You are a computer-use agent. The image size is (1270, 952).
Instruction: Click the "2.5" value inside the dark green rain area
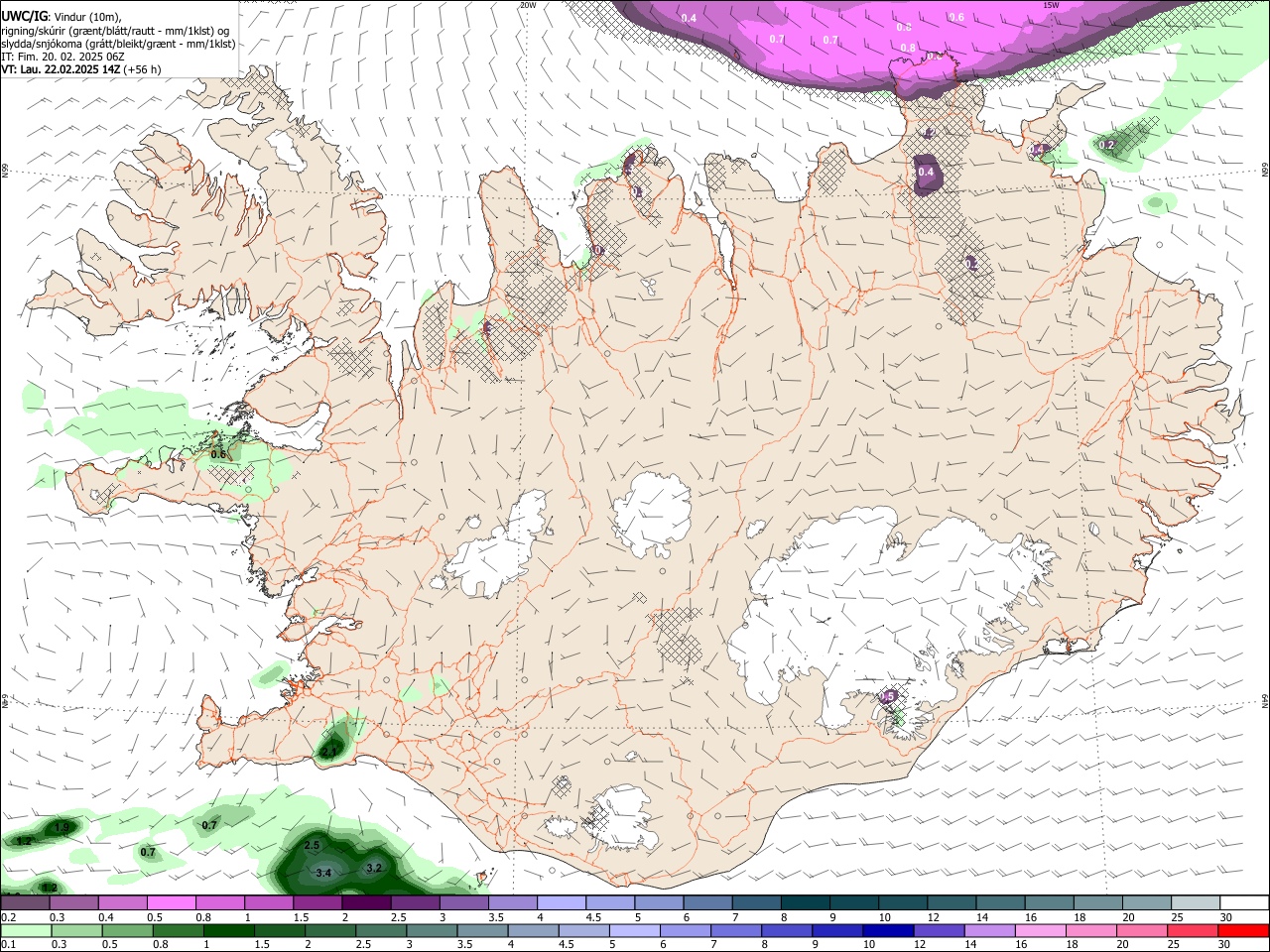click(x=312, y=845)
